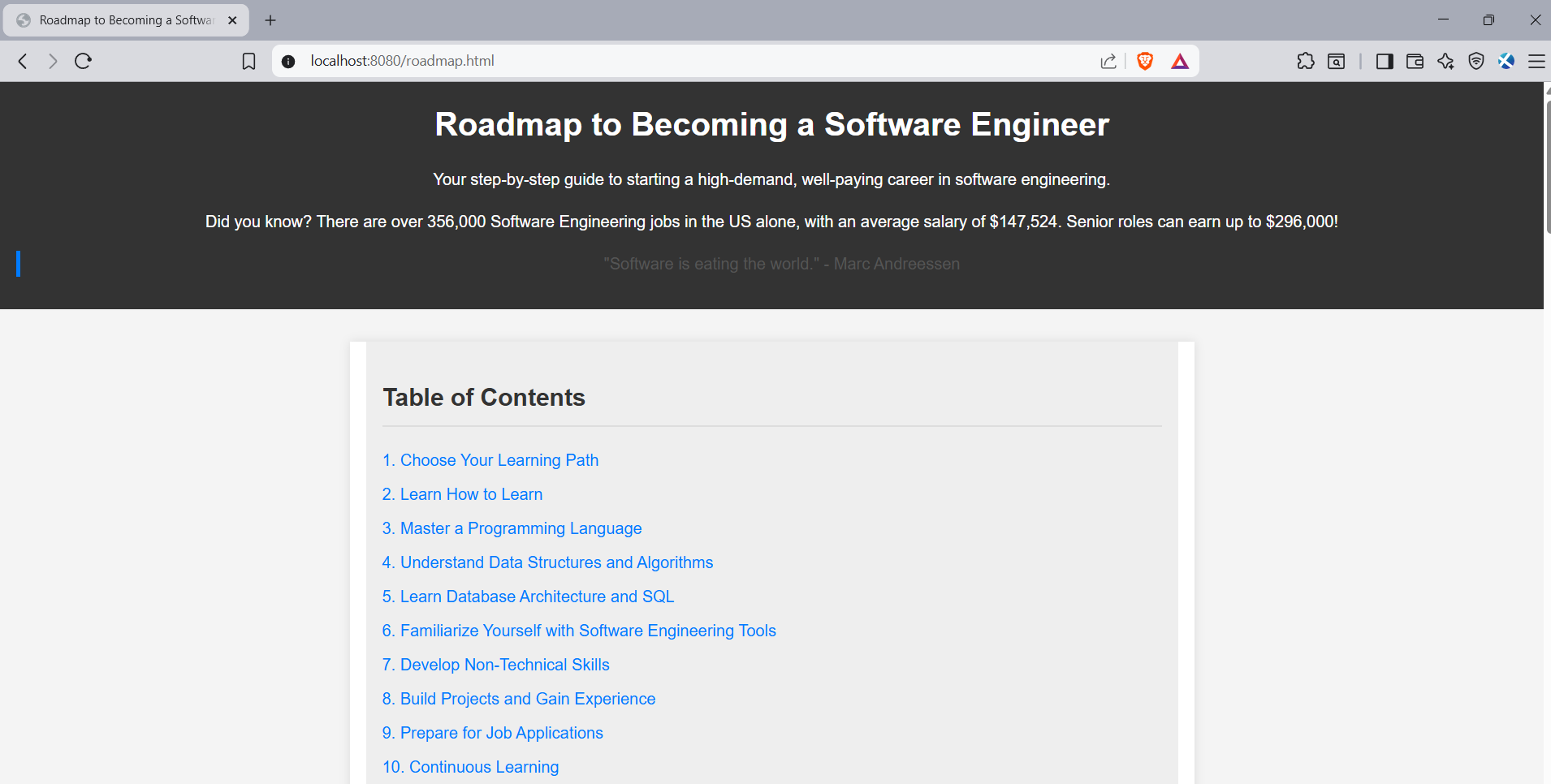Bookmark this page
Viewport: 1551px width, 784px height.
[x=248, y=61]
